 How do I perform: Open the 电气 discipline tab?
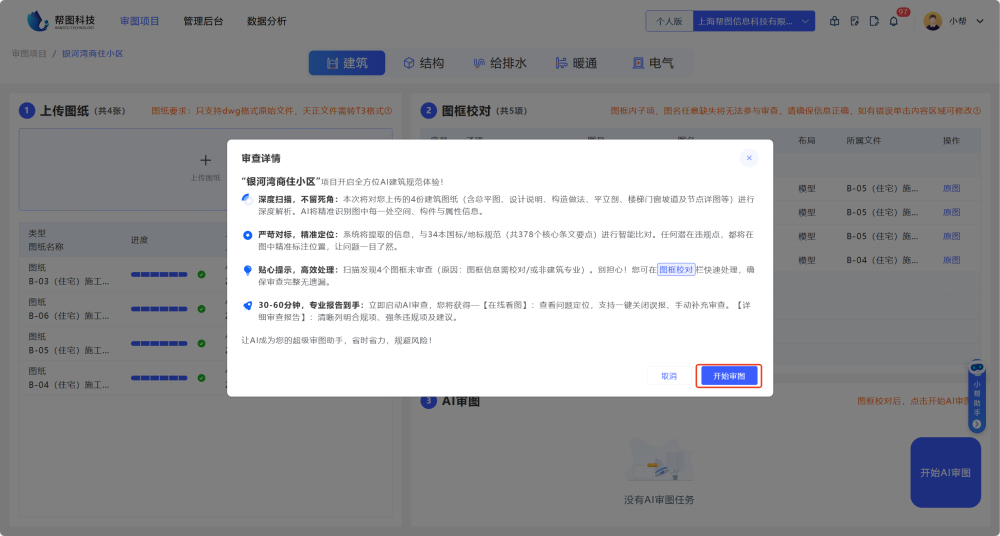pyautogui.click(x=652, y=63)
